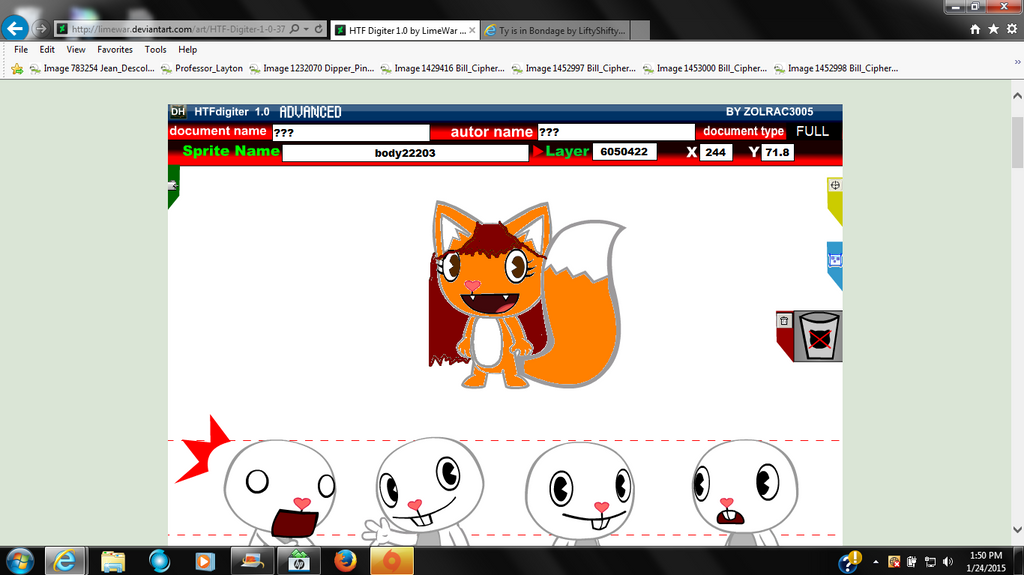The height and width of the screenshot is (575, 1024).
Task: Click the address bar URL field
Action: (178, 29)
